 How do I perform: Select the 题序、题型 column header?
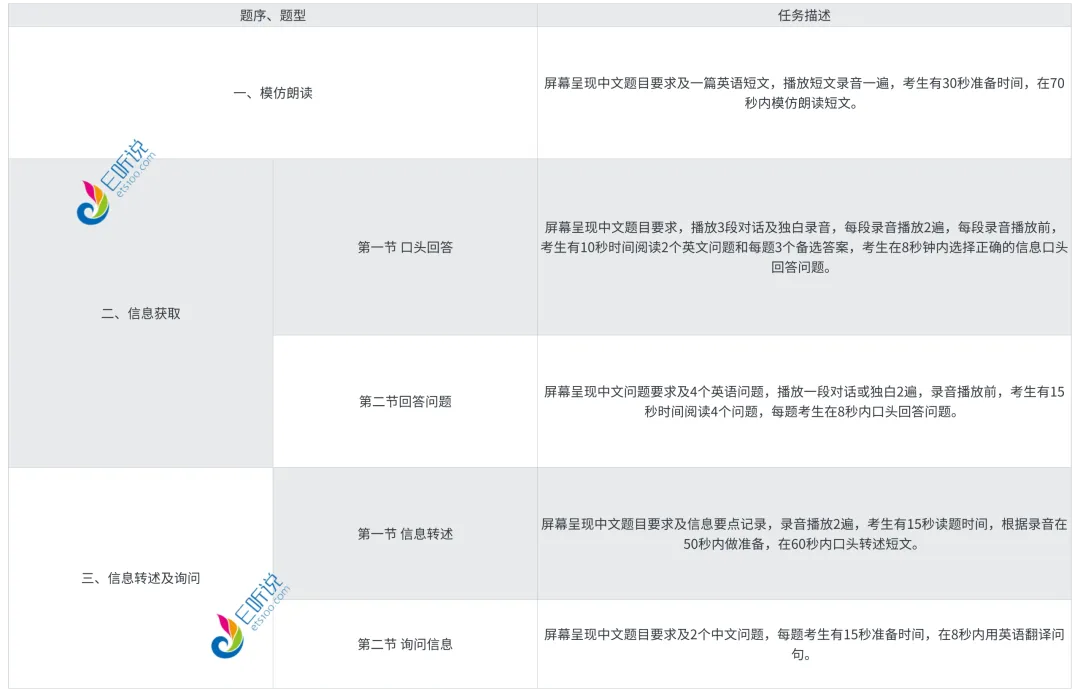(x=268, y=15)
